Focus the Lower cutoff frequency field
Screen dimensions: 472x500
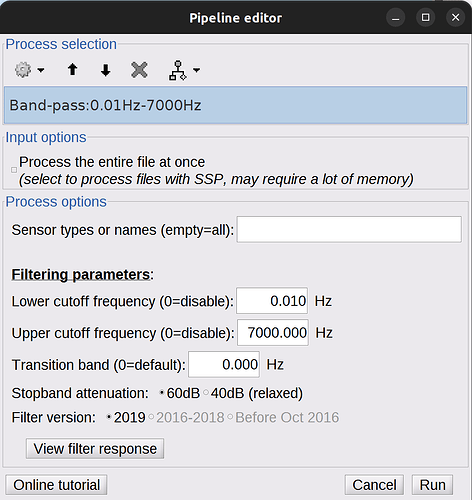coord(272,301)
